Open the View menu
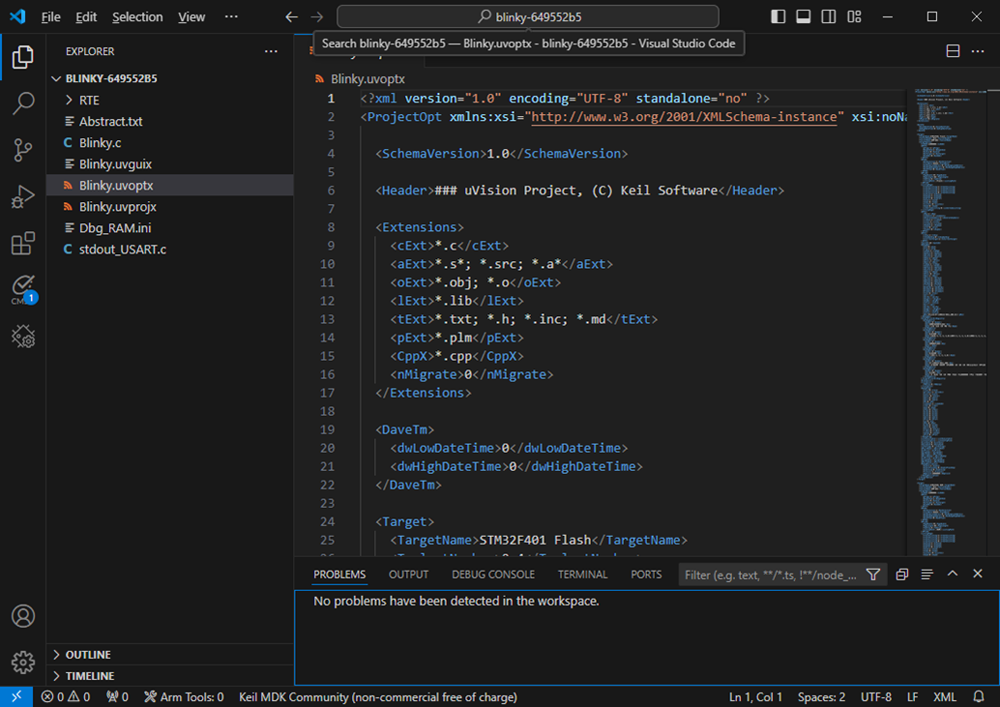This screenshot has width=1000, height=707. tap(191, 17)
